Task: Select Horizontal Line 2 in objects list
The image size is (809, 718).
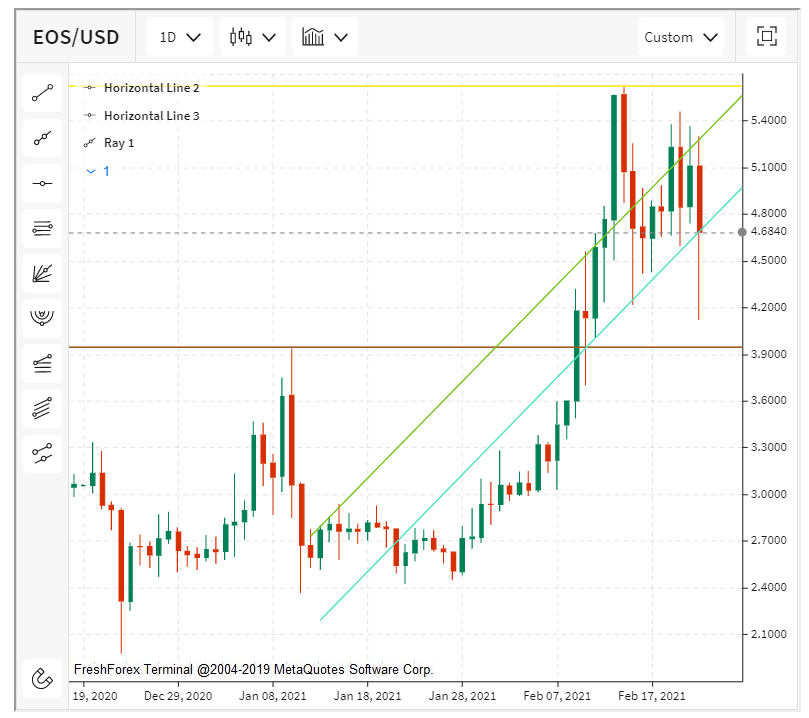Action: [142, 88]
